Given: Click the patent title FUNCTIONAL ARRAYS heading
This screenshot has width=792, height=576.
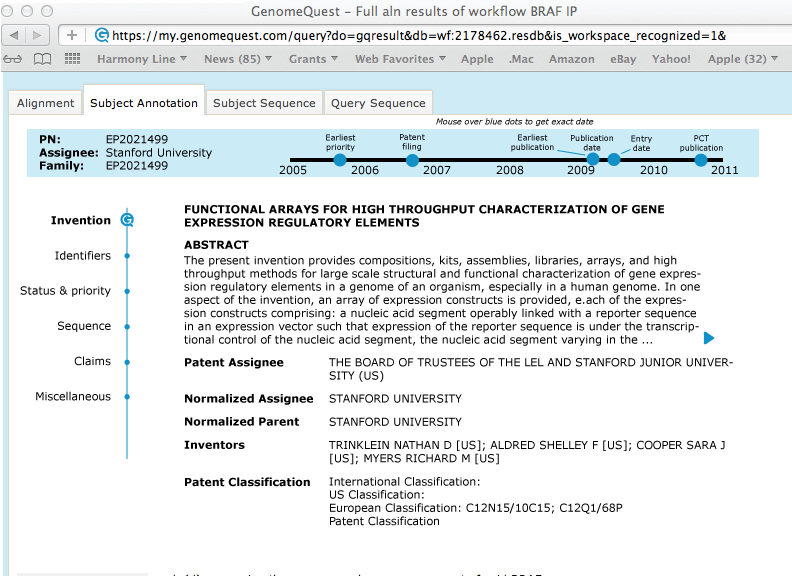Looking at the screenshot, I should pyautogui.click(x=424, y=216).
